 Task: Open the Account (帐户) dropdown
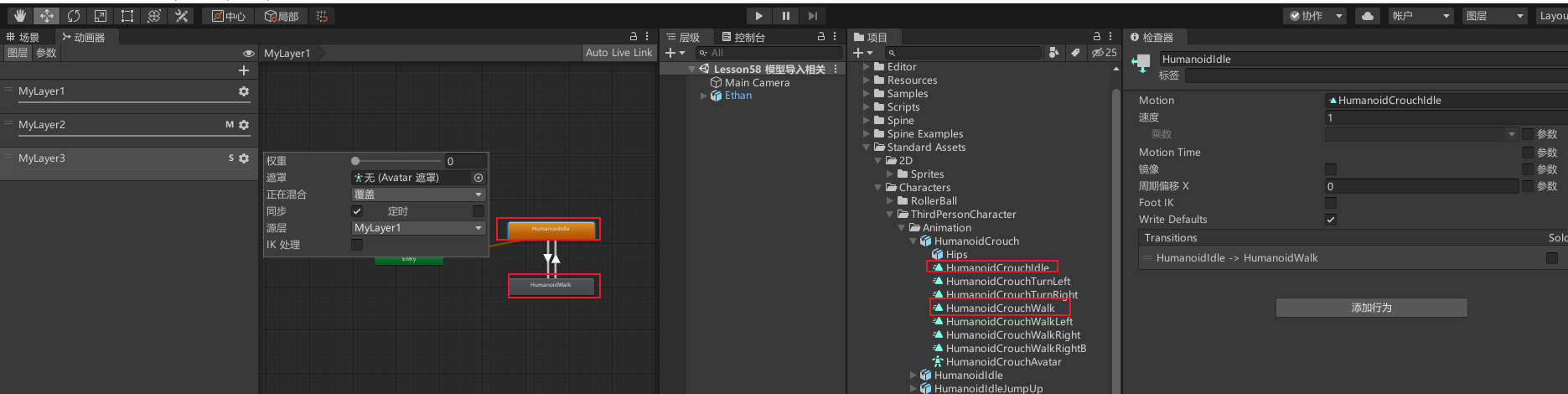point(1421,16)
